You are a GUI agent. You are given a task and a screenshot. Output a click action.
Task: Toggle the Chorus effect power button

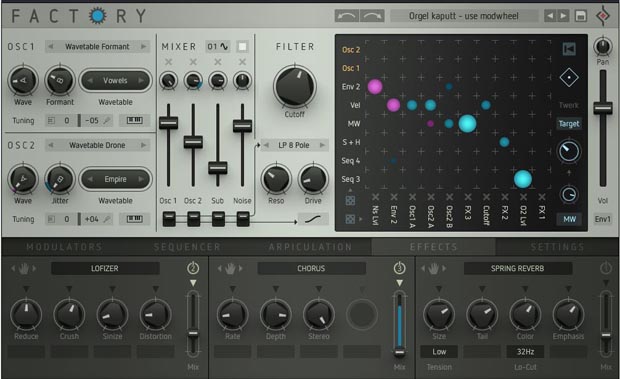coord(400,268)
